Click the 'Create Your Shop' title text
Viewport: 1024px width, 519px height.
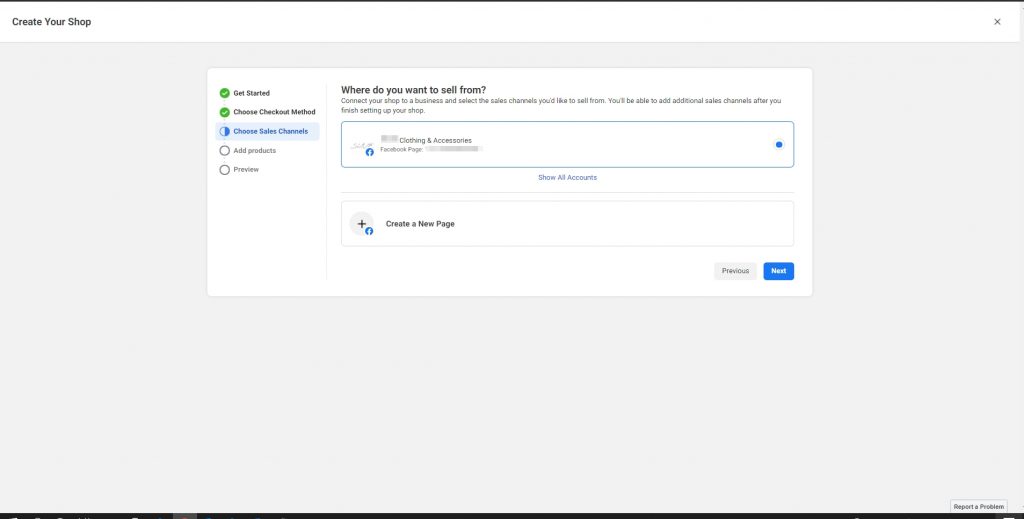52,22
